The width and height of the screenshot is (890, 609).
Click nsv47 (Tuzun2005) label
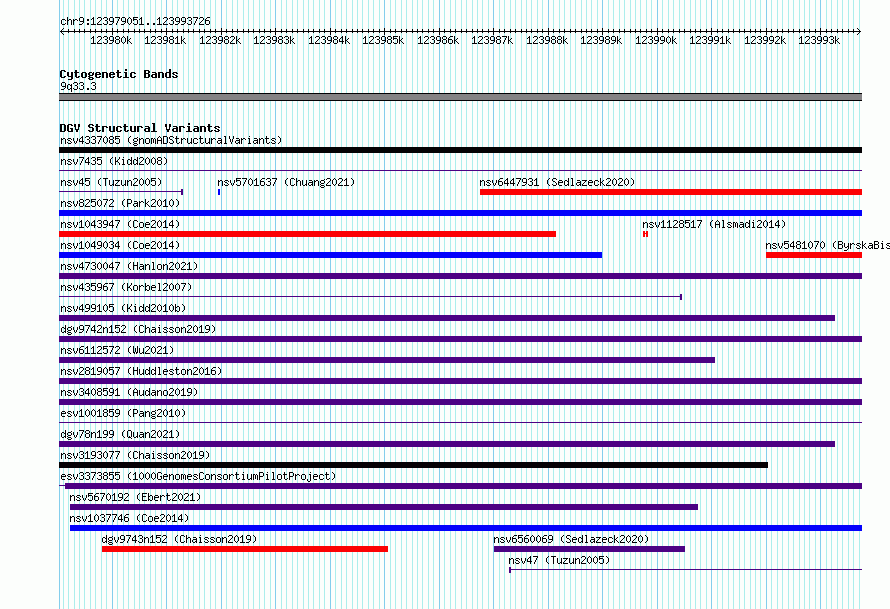point(559,560)
